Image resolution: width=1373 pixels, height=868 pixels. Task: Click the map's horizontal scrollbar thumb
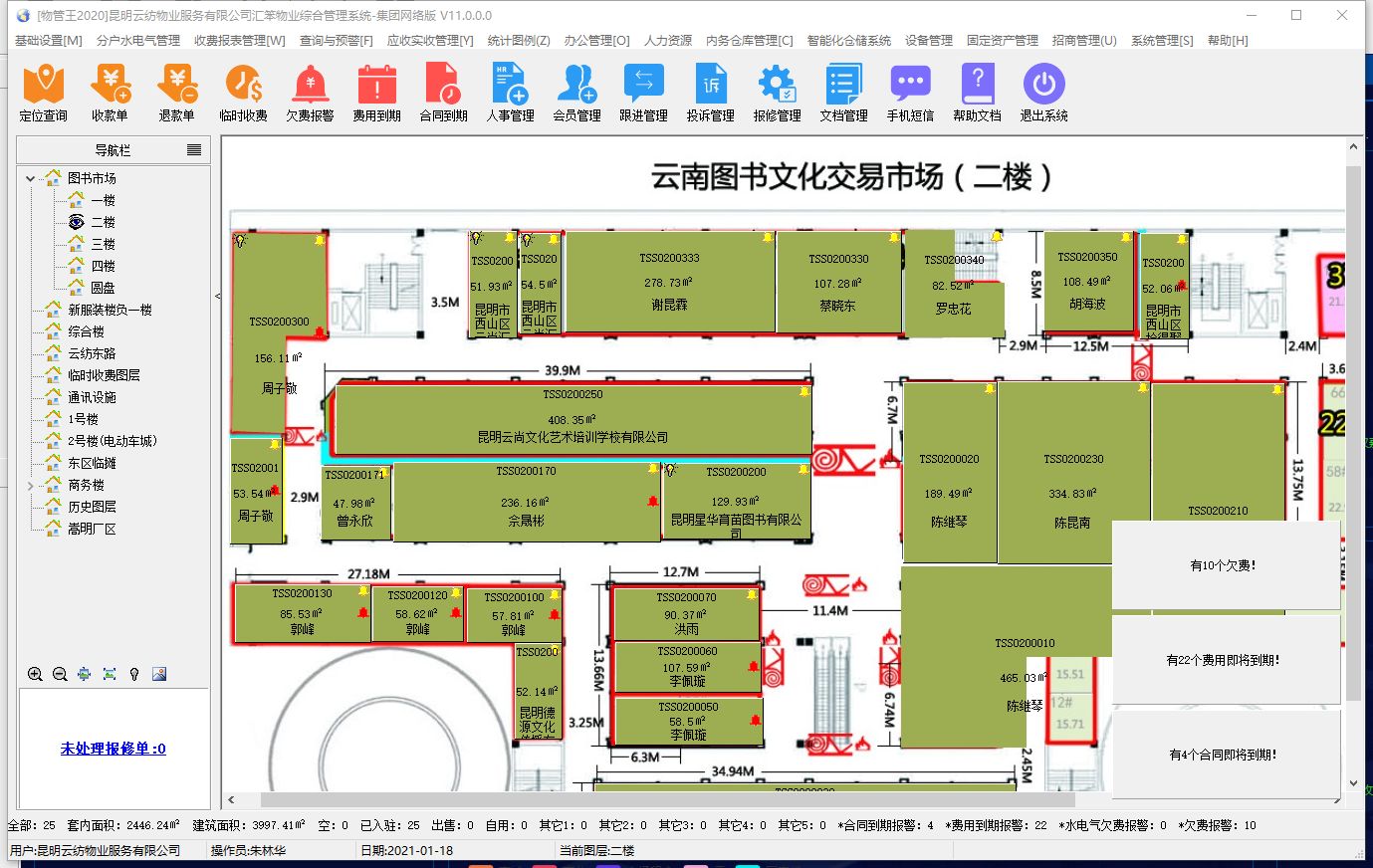pos(667,799)
